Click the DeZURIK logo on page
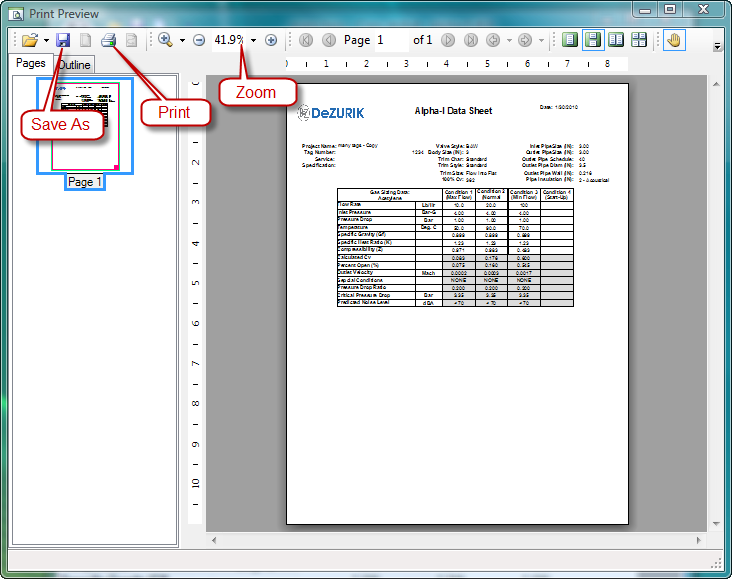The width and height of the screenshot is (732, 579). [331, 113]
